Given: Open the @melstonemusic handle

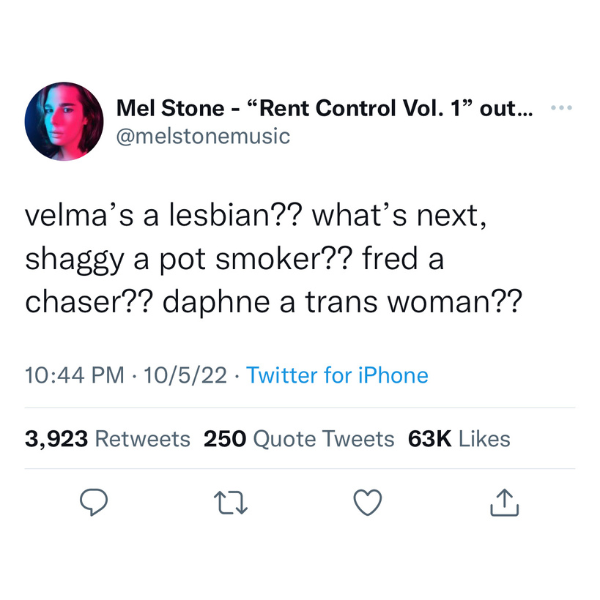Looking at the screenshot, I should 203,137.
